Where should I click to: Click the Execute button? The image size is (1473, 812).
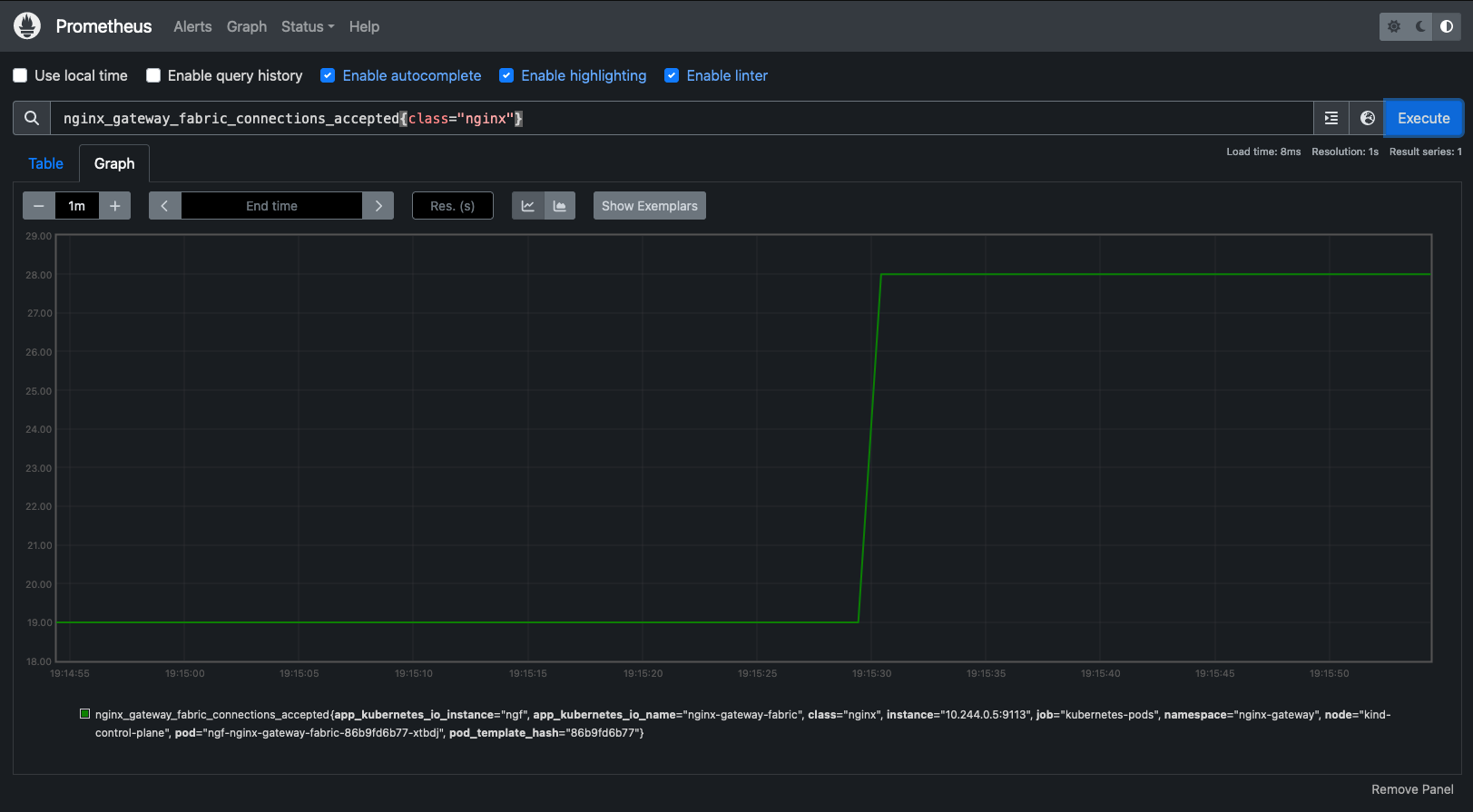point(1423,118)
